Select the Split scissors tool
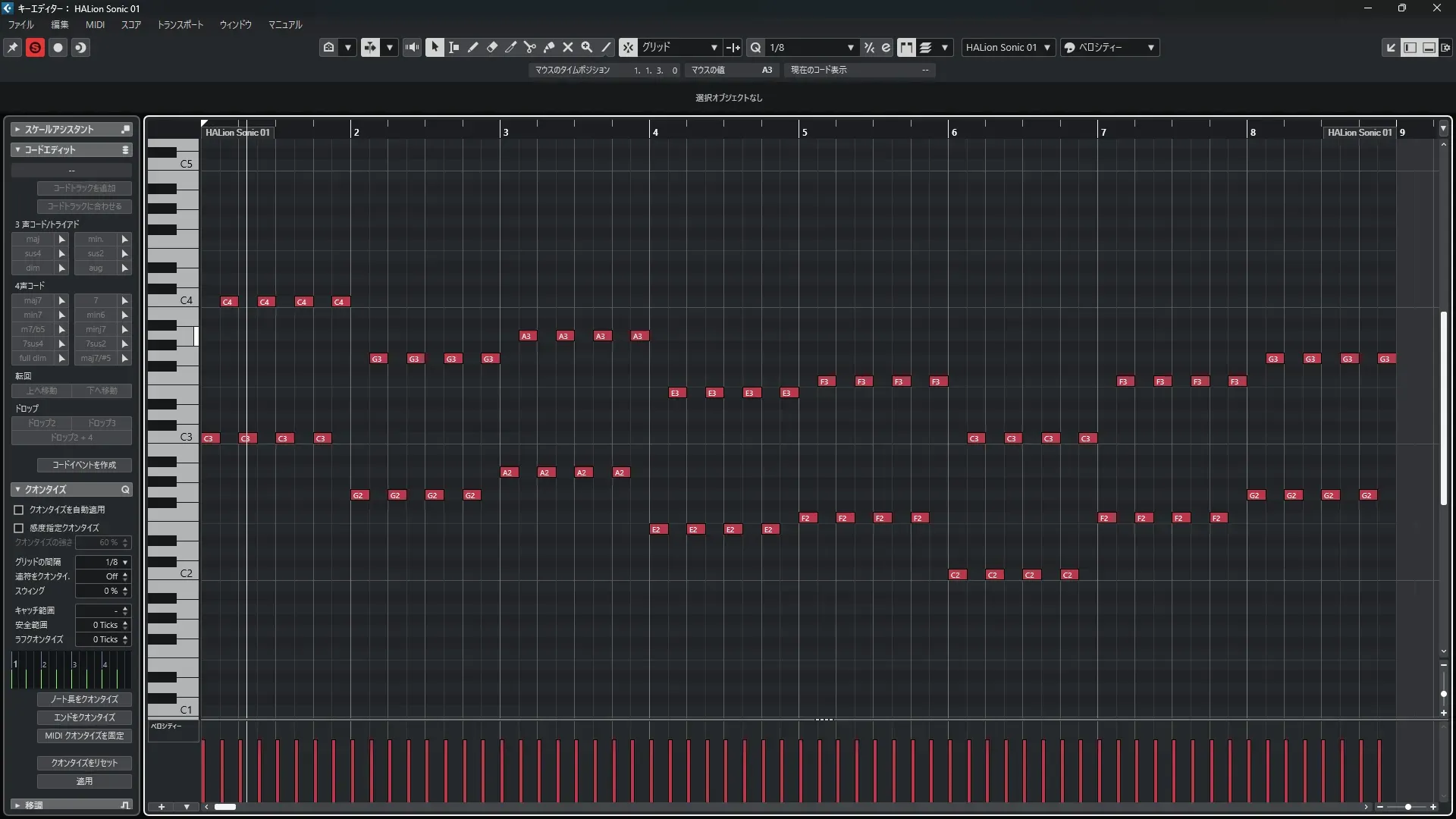The image size is (1456, 819). pyautogui.click(x=529, y=47)
